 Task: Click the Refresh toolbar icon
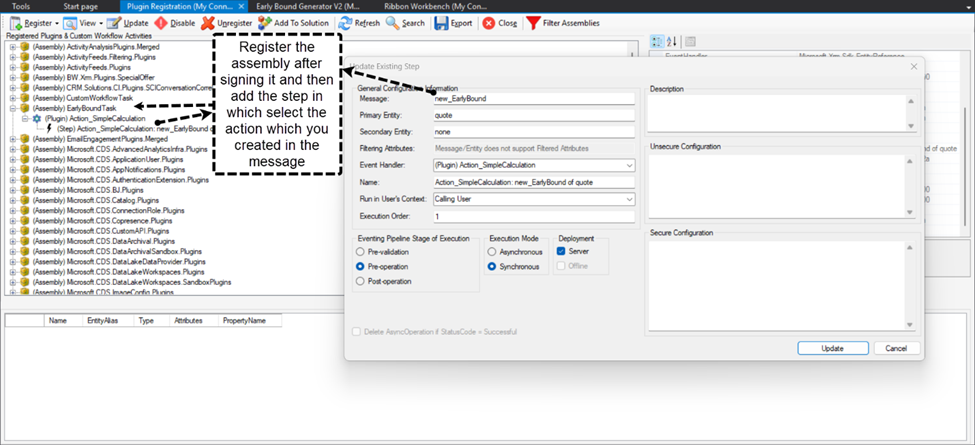point(345,23)
